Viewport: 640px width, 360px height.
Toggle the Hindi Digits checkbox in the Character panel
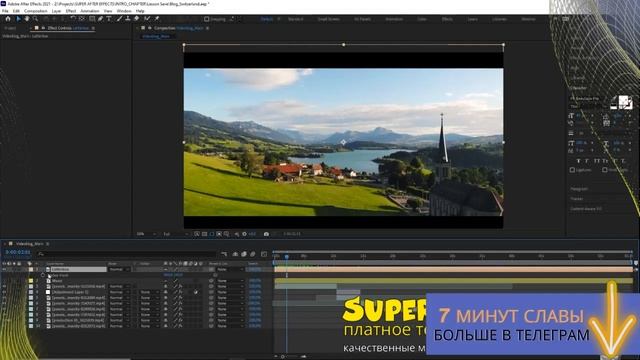[604, 170]
